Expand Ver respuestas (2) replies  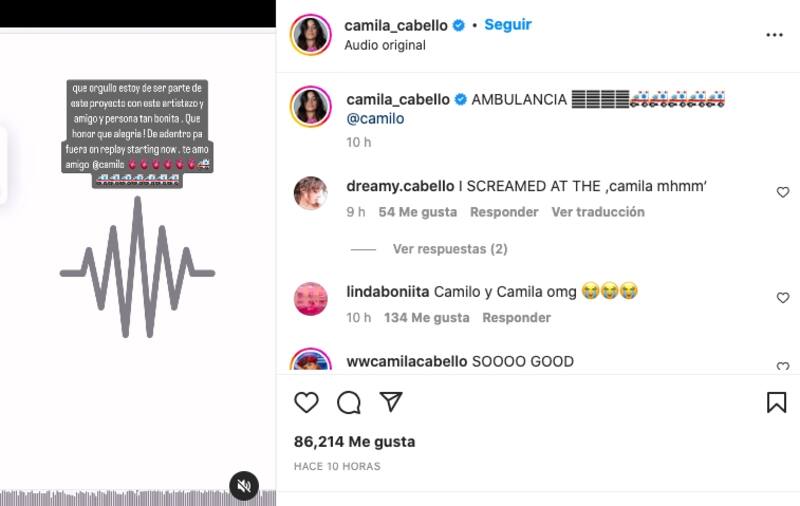click(450, 249)
